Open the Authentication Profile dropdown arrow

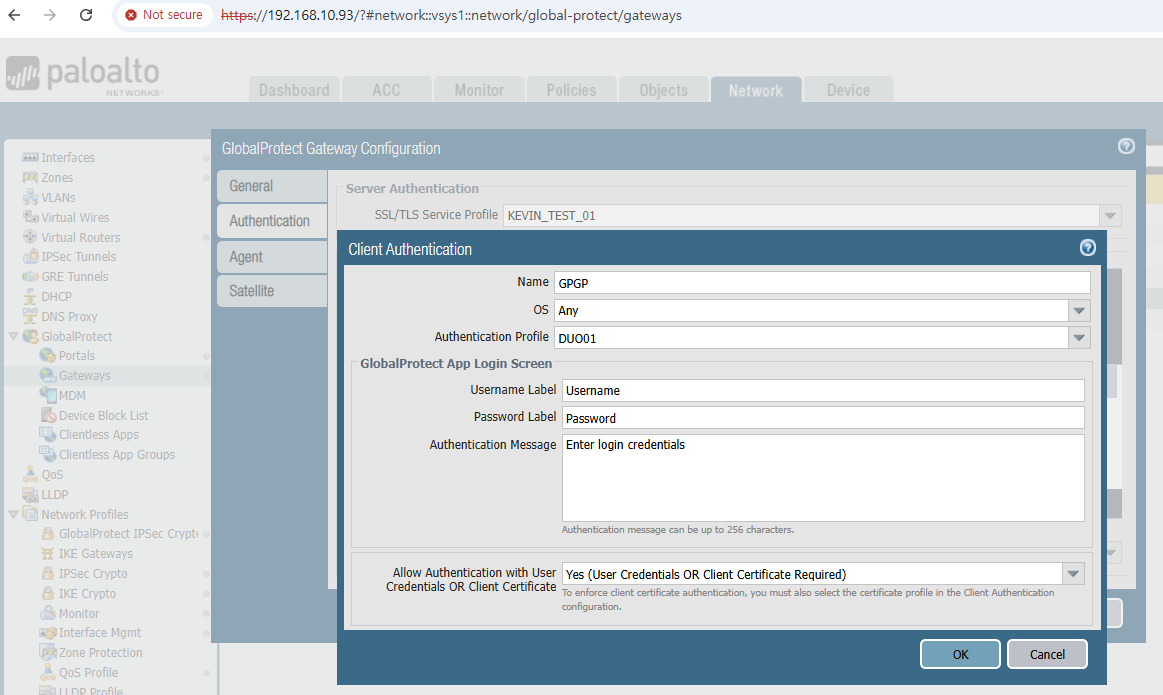coord(1079,338)
